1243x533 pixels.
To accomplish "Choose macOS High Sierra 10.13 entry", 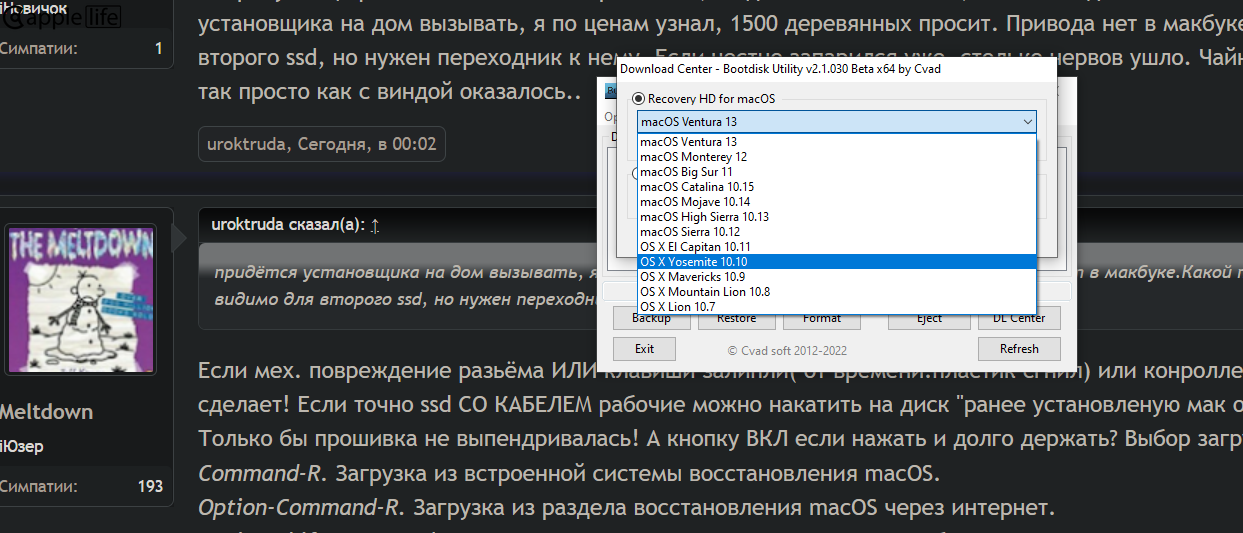I will click(x=837, y=217).
